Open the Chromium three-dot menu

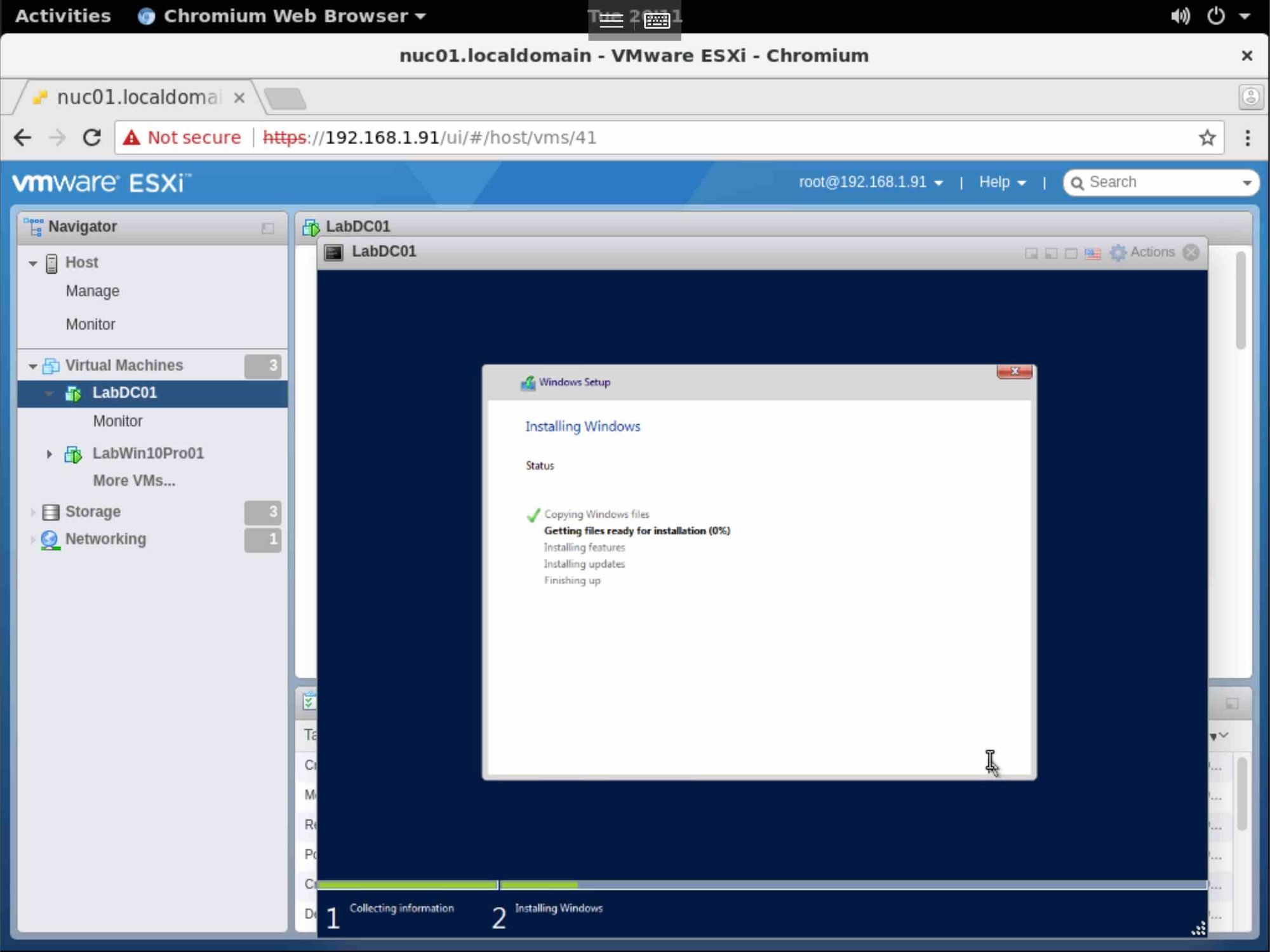[1248, 138]
